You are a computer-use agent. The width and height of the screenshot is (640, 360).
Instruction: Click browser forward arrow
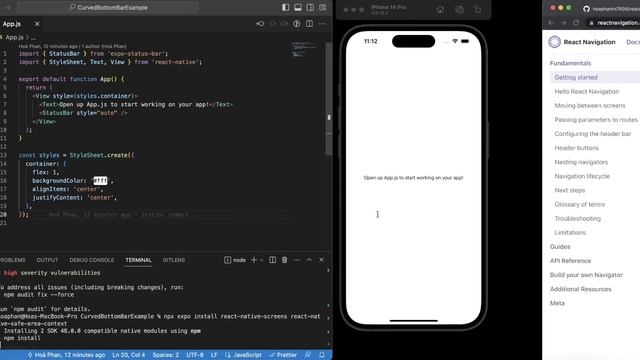[x=564, y=23]
